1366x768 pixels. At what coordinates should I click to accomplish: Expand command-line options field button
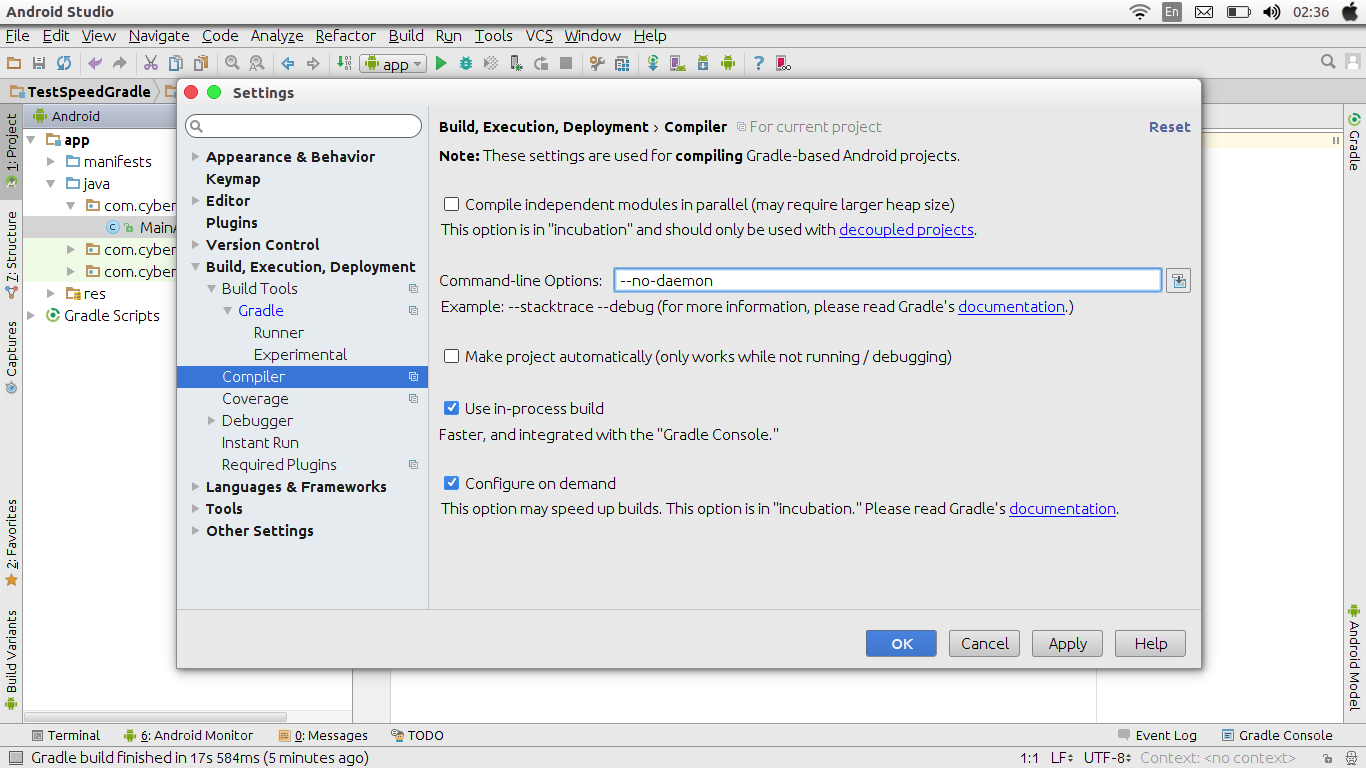[1178, 281]
